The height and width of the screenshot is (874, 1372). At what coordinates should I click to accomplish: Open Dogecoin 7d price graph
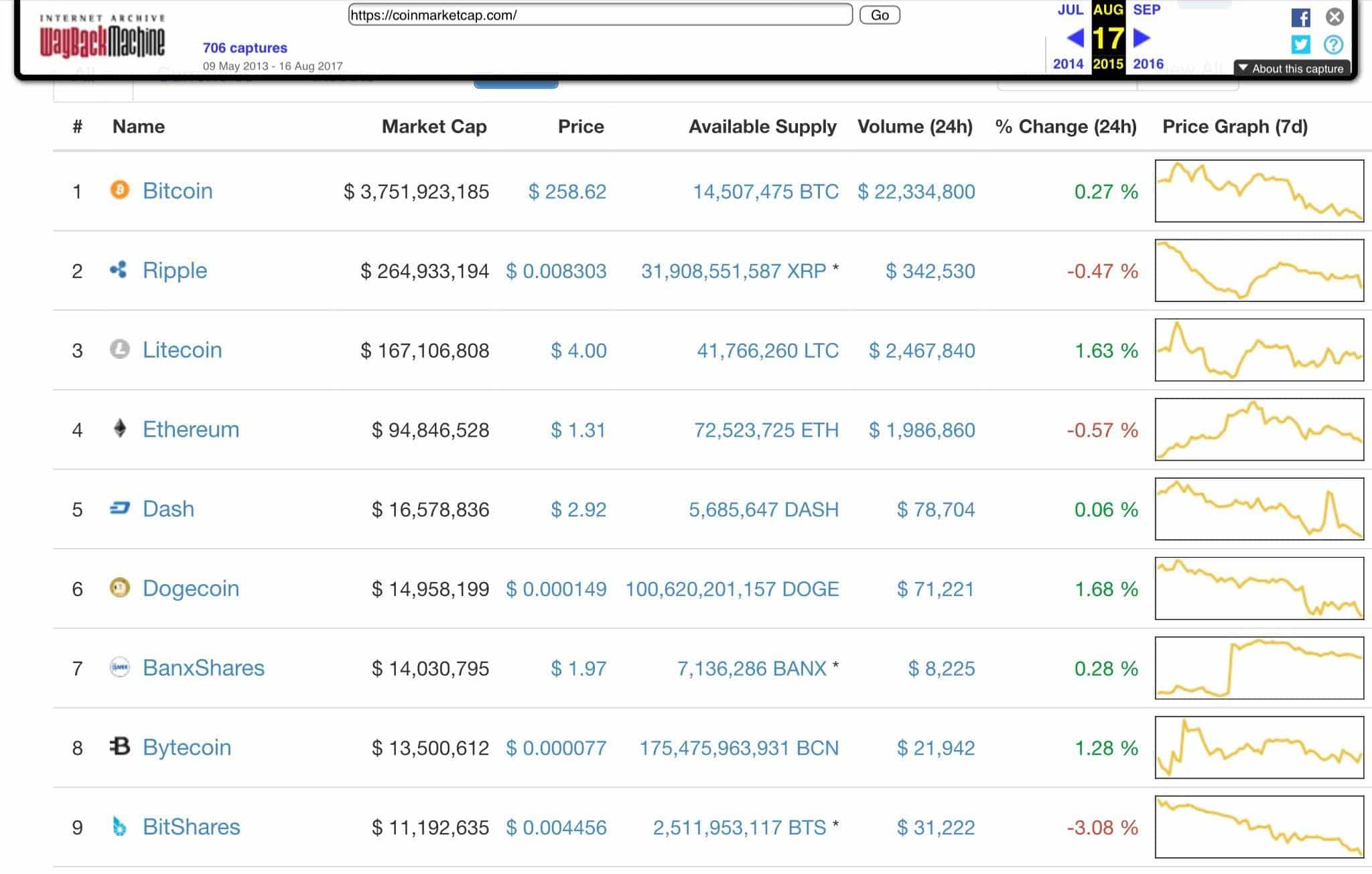(1259, 588)
